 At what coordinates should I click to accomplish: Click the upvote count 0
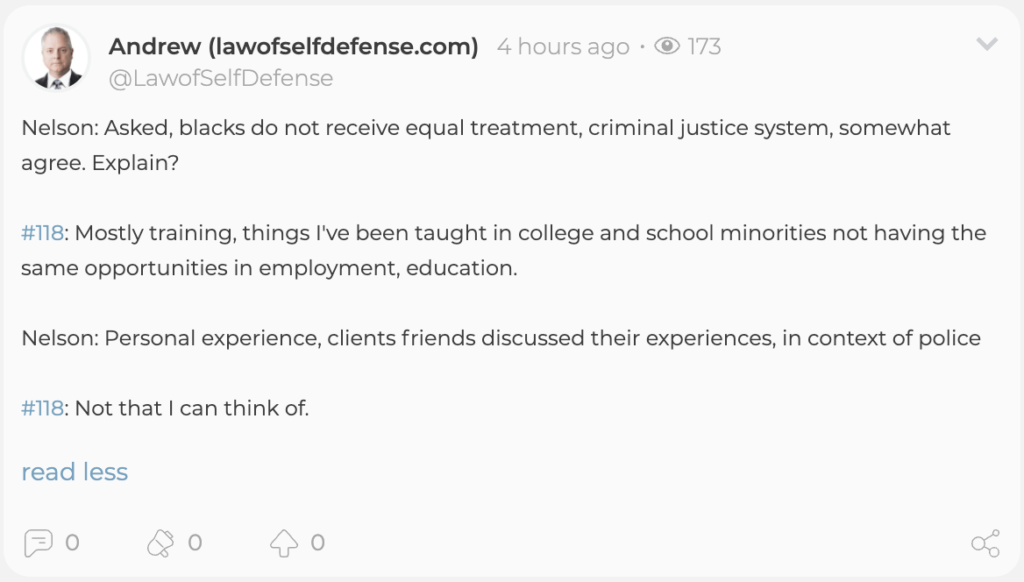click(x=318, y=543)
